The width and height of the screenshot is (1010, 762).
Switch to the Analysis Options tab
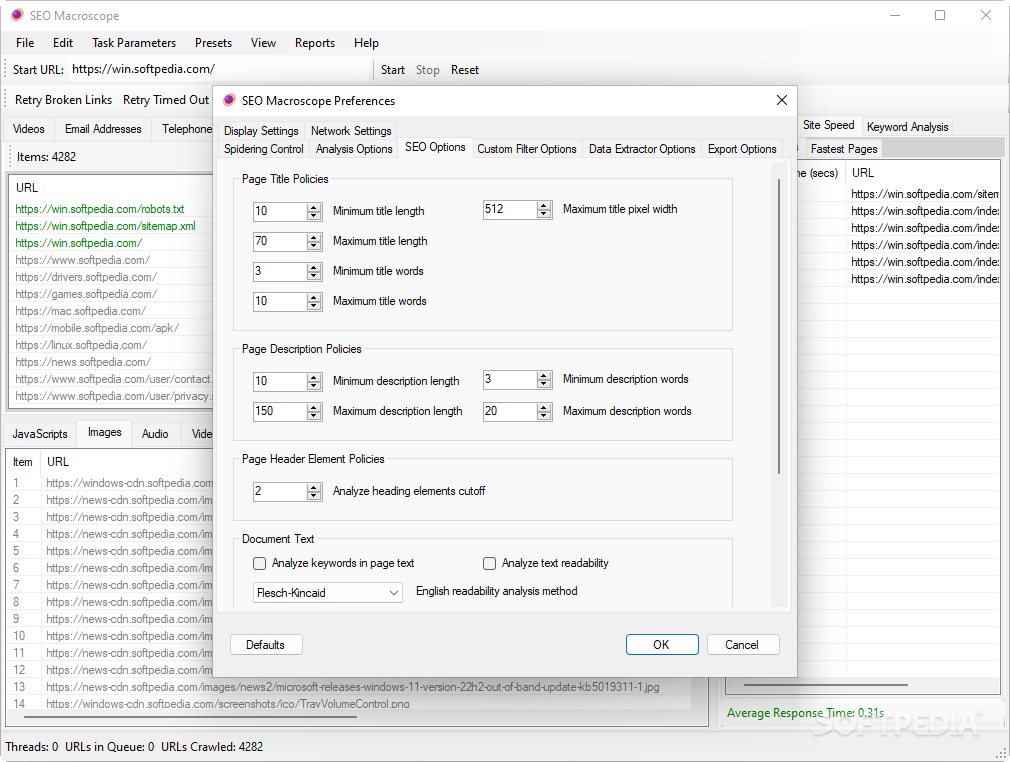coord(354,149)
